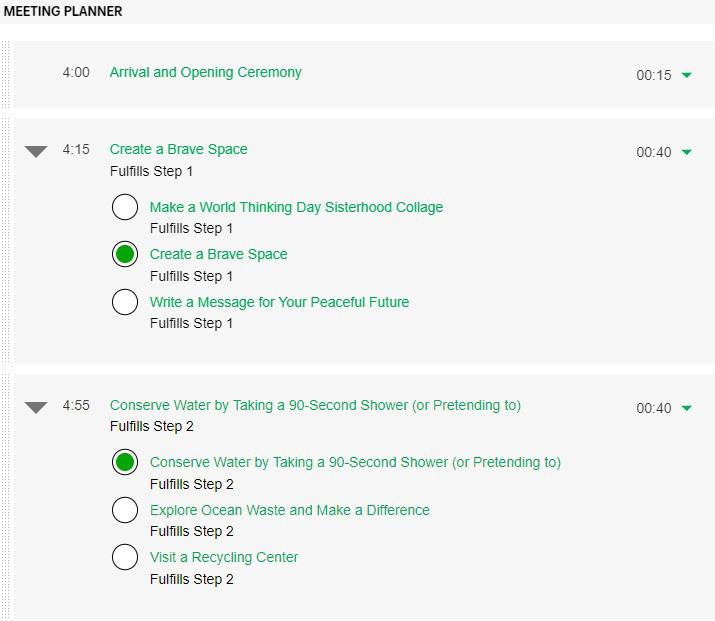Image resolution: width=715 pixels, height=621 pixels.
Task: Open the Visit a Recycling Center link
Action: [224, 557]
